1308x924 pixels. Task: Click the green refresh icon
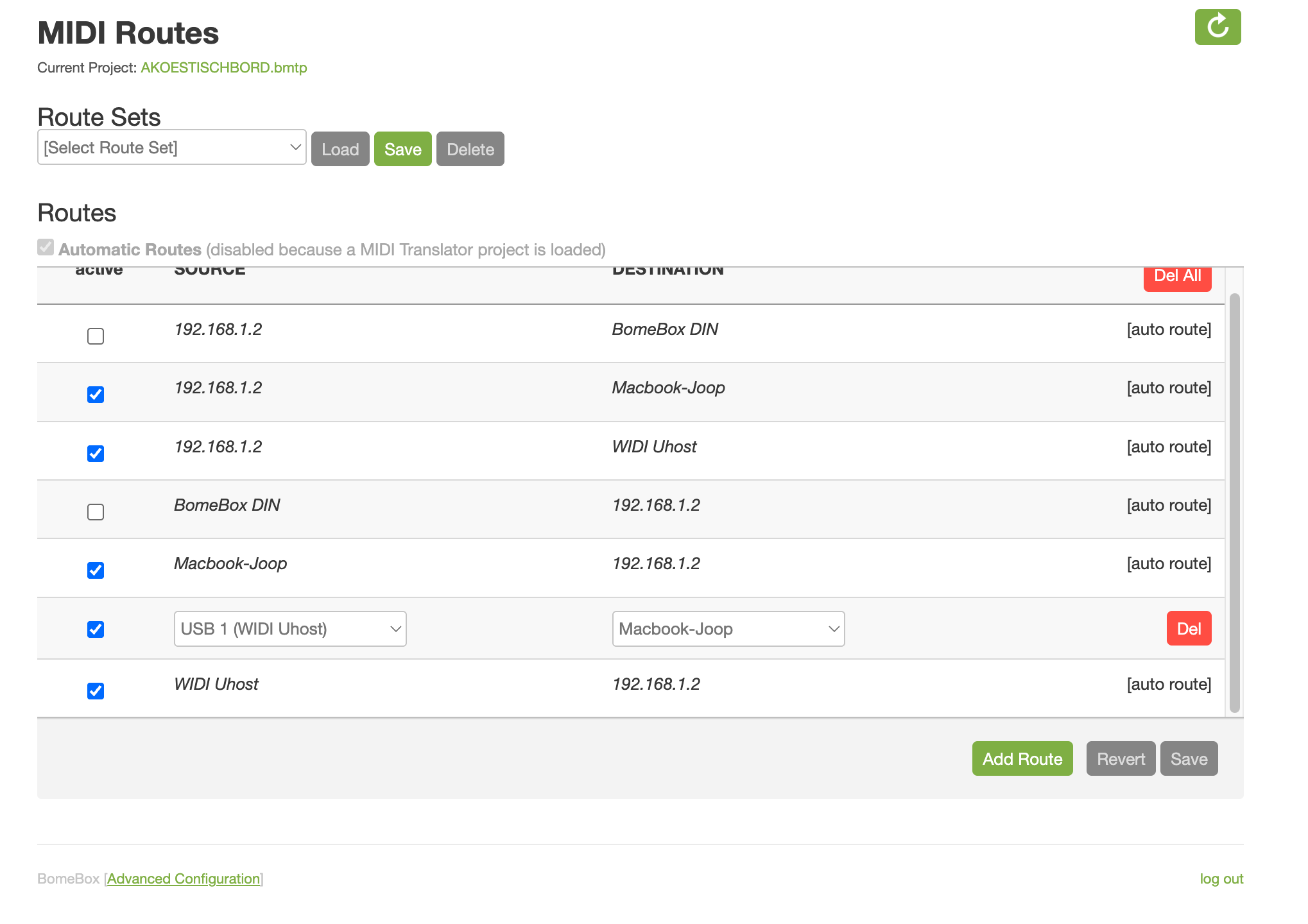[x=1217, y=27]
